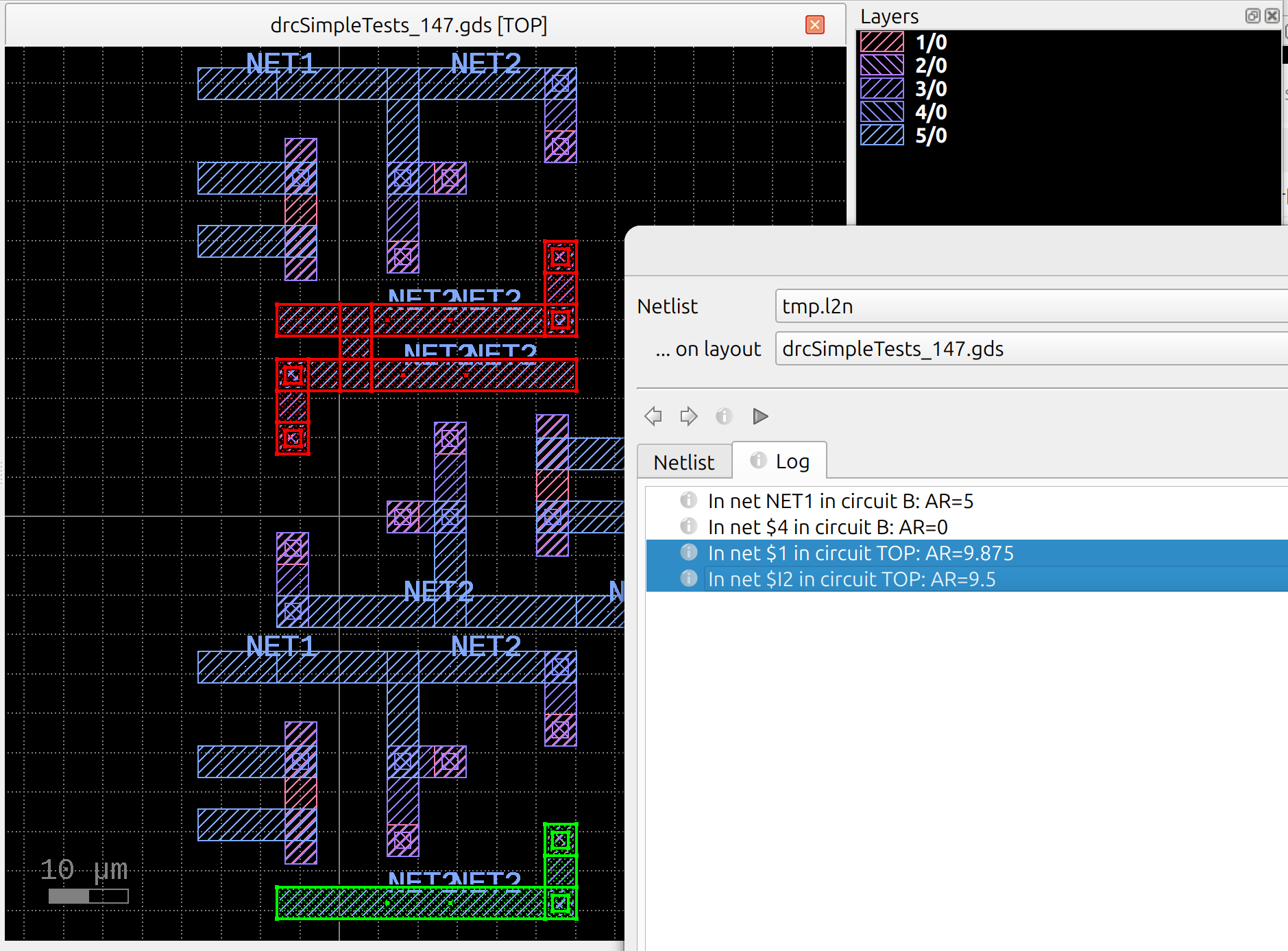Close the Layers panel

[x=1272, y=16]
